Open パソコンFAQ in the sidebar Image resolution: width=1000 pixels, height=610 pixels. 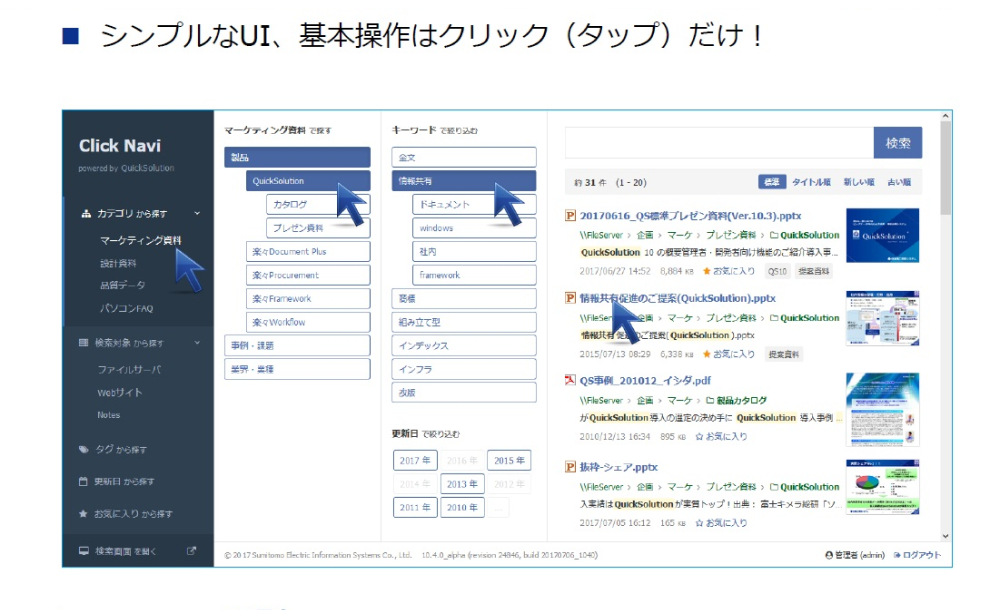[126, 308]
